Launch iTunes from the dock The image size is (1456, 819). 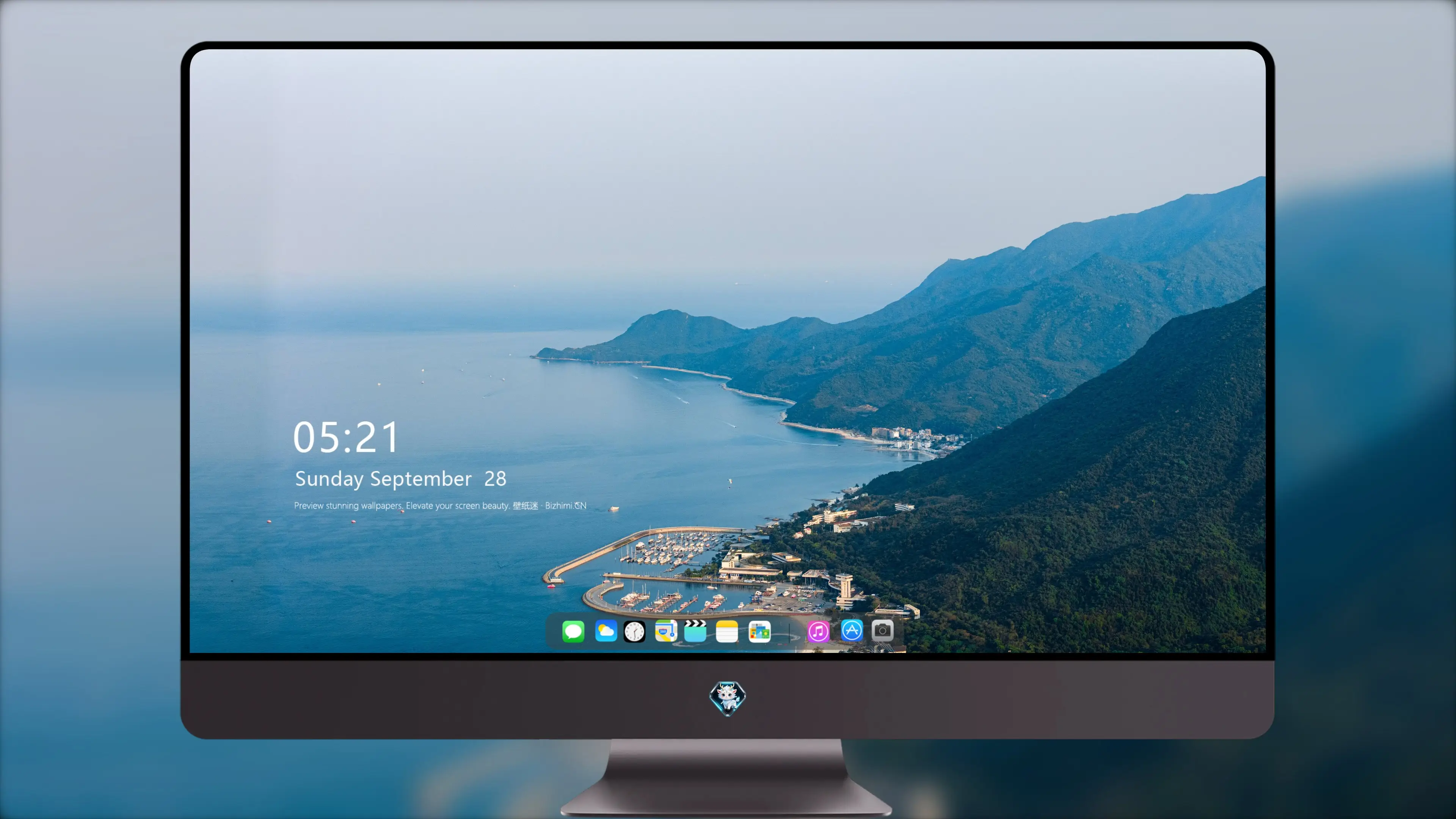[x=819, y=631]
